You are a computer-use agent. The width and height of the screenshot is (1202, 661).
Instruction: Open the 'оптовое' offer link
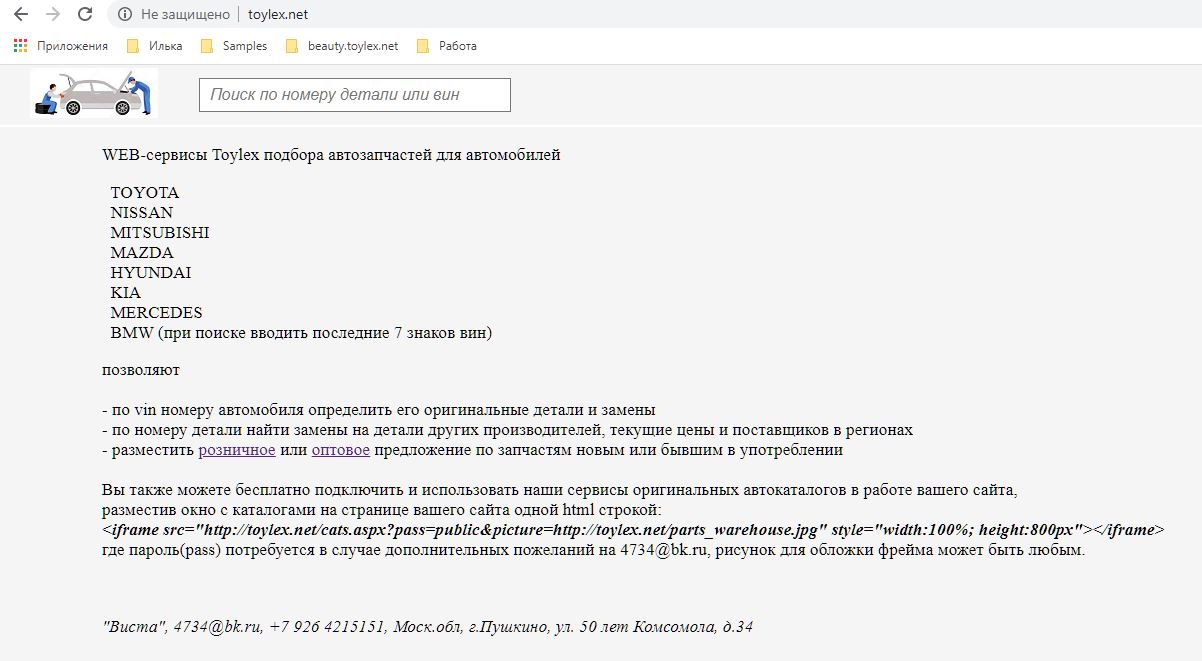click(341, 450)
